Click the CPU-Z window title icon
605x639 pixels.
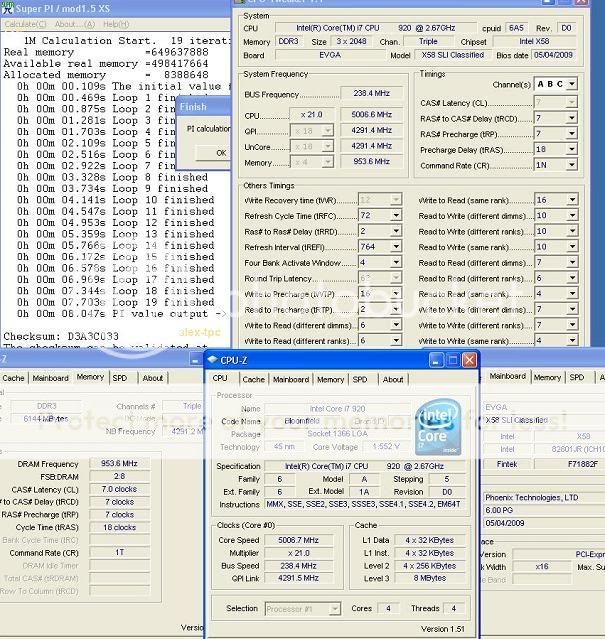click(x=213, y=360)
